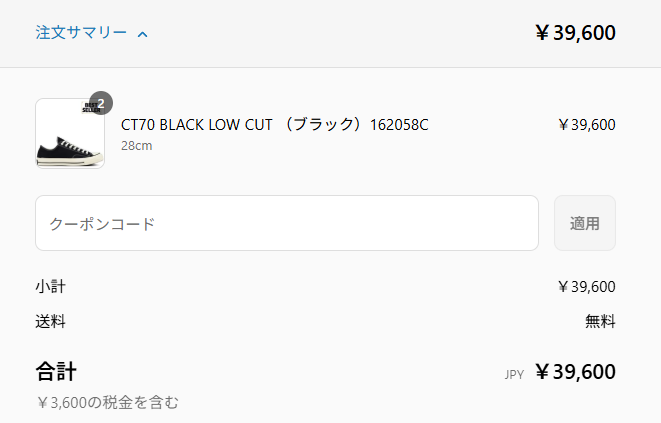Click the final total ¥39,600 amount

pos(575,372)
